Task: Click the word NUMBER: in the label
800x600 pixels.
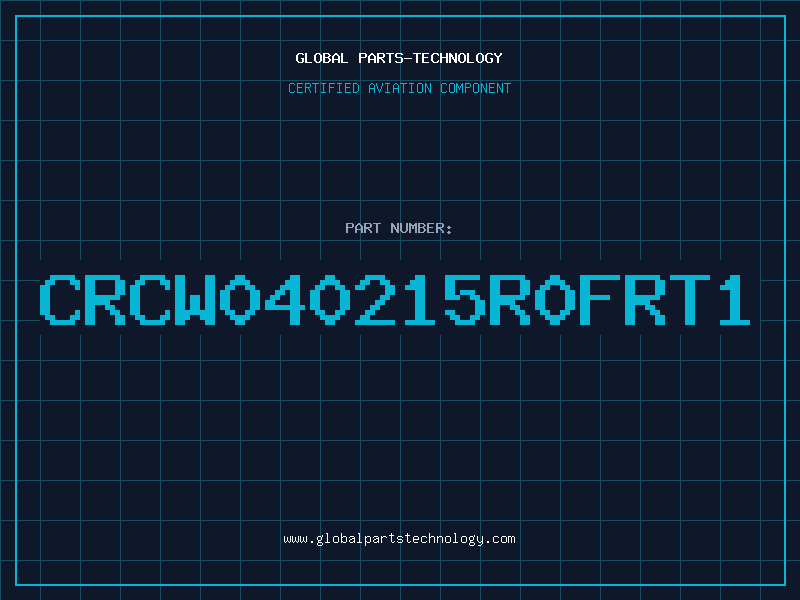Action: coord(421,228)
